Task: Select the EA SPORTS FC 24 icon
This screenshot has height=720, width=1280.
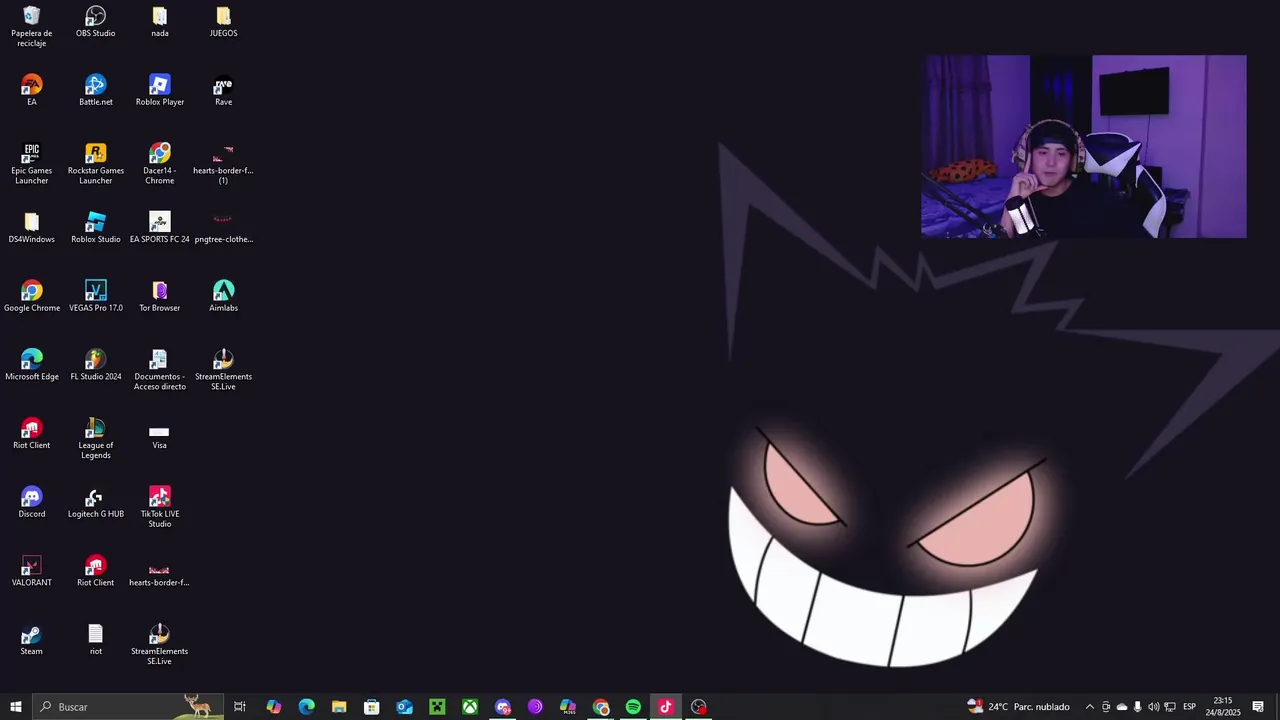Action: pos(160,228)
